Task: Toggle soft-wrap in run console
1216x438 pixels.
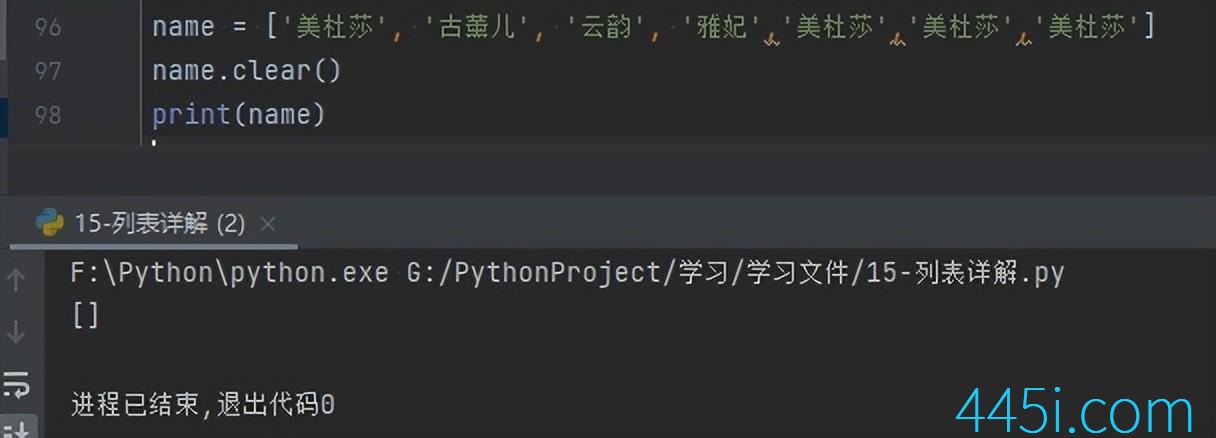Action: click(x=16, y=383)
